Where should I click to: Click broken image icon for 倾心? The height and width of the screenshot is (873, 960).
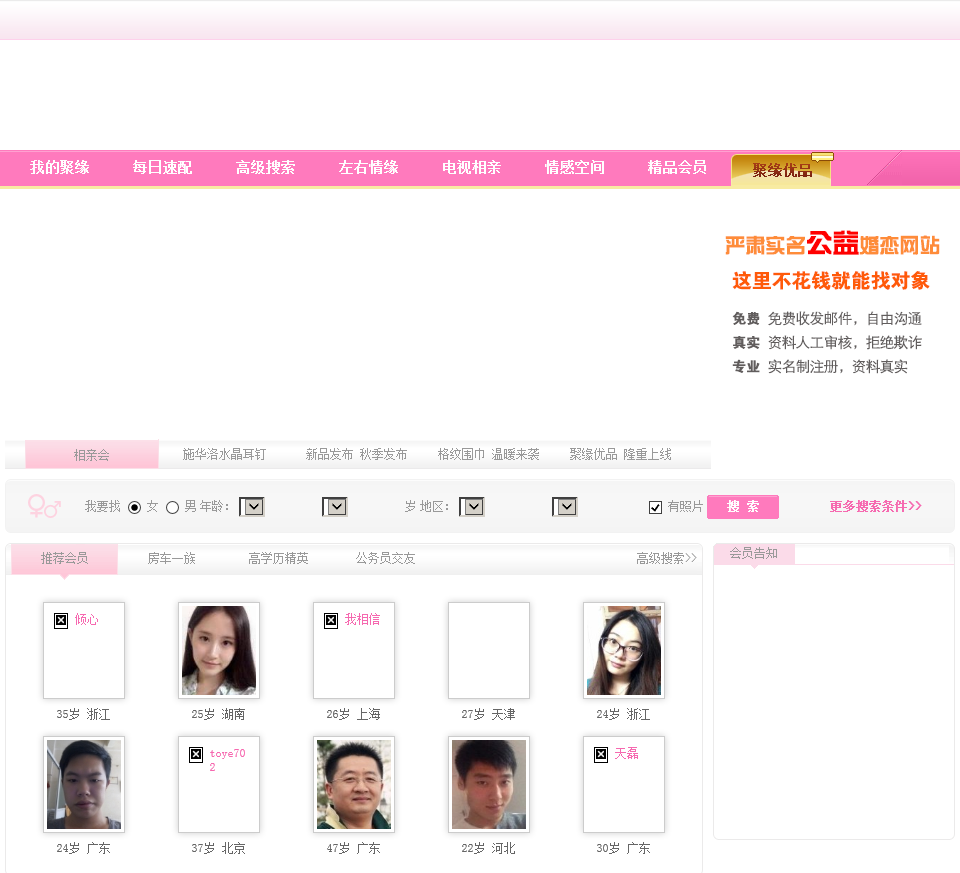[x=61, y=621]
